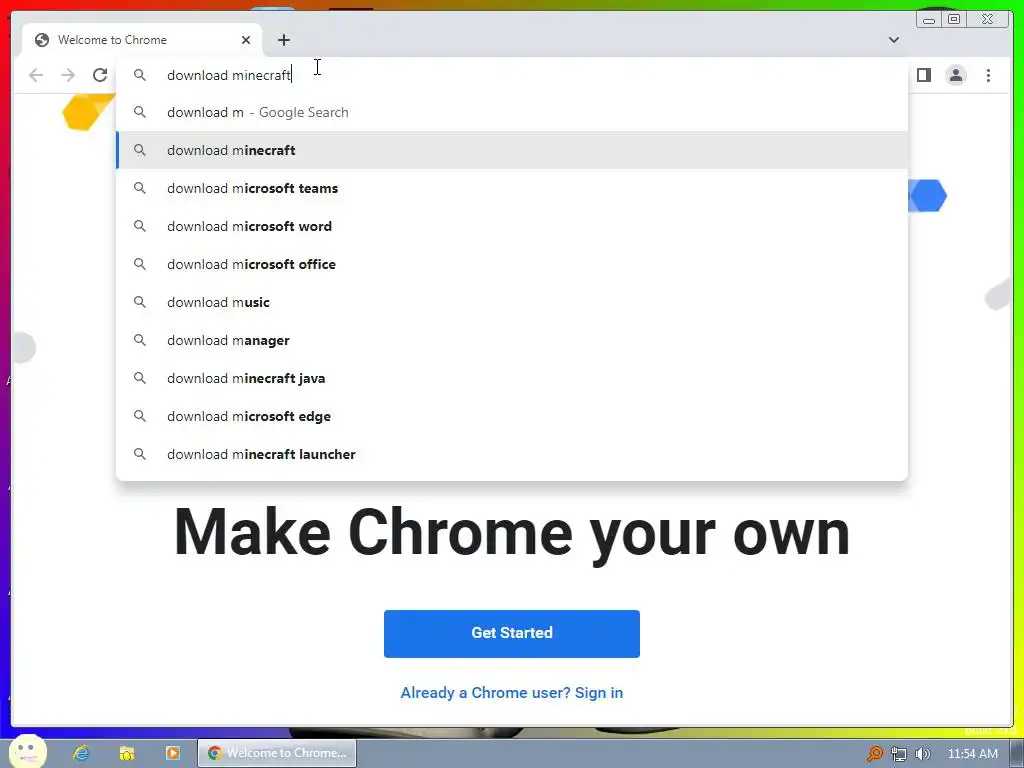Click in the address bar text field
This screenshot has height=768, width=1024.
(x=512, y=75)
